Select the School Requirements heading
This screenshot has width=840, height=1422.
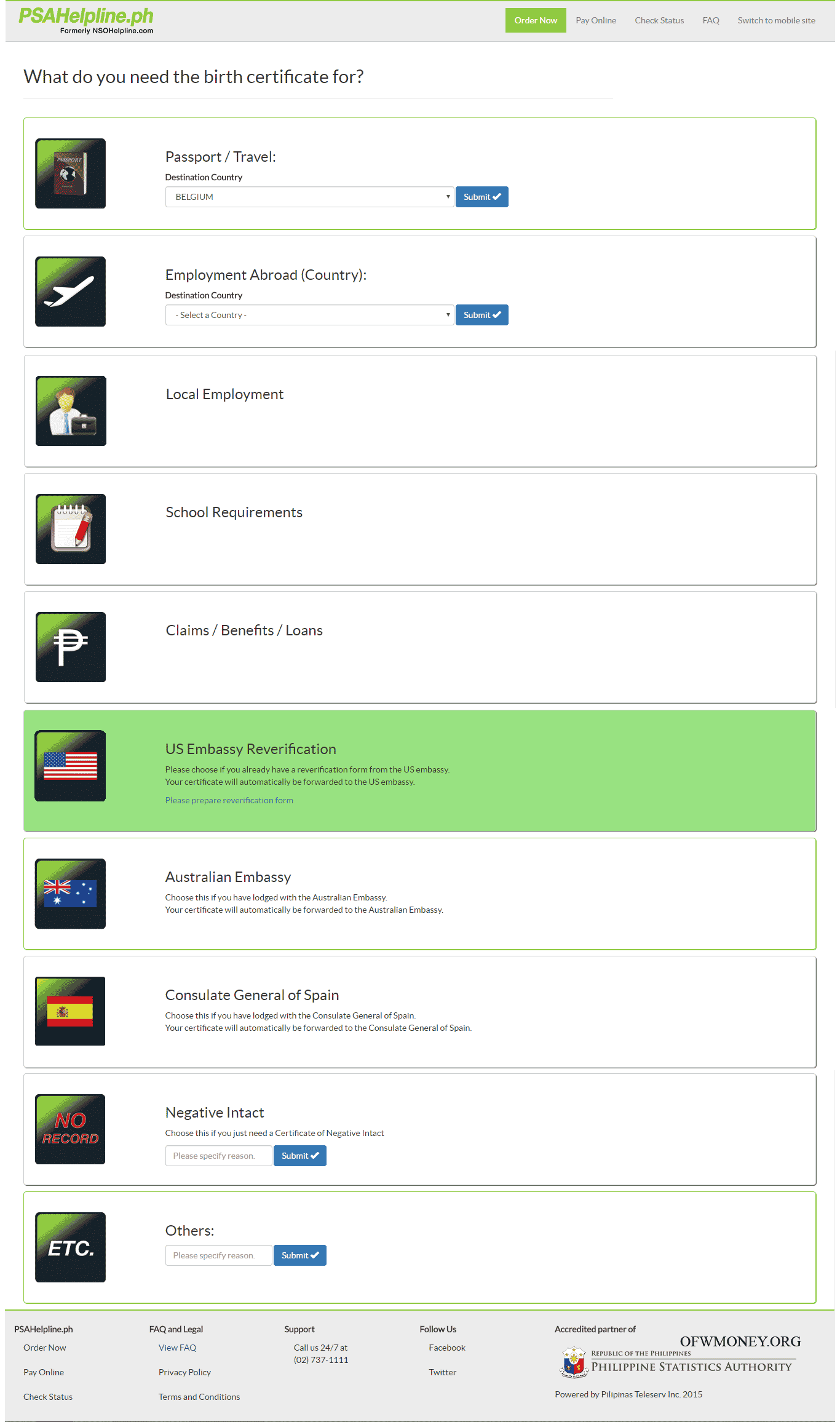[234, 512]
